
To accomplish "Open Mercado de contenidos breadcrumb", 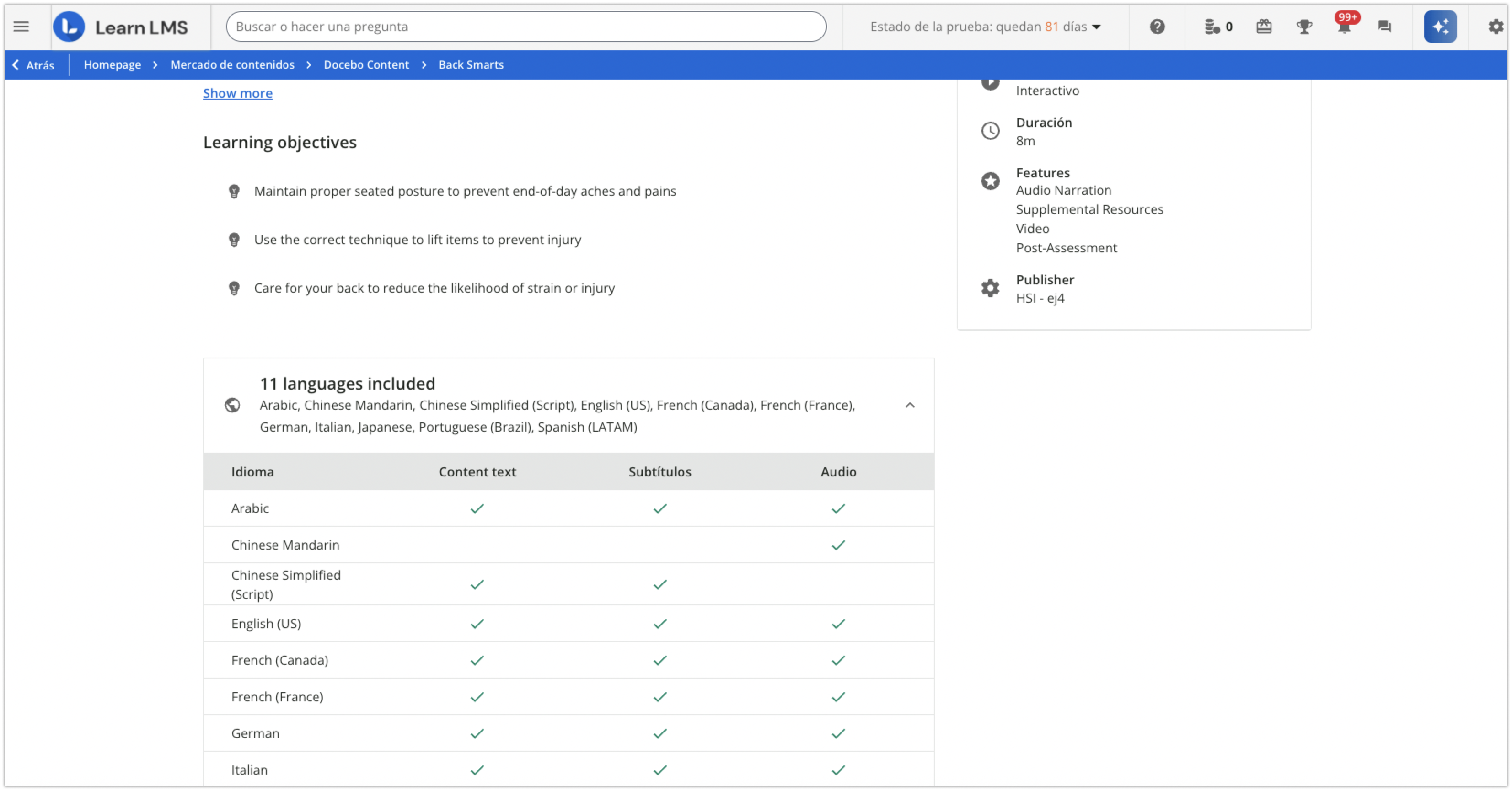I will click(232, 64).
